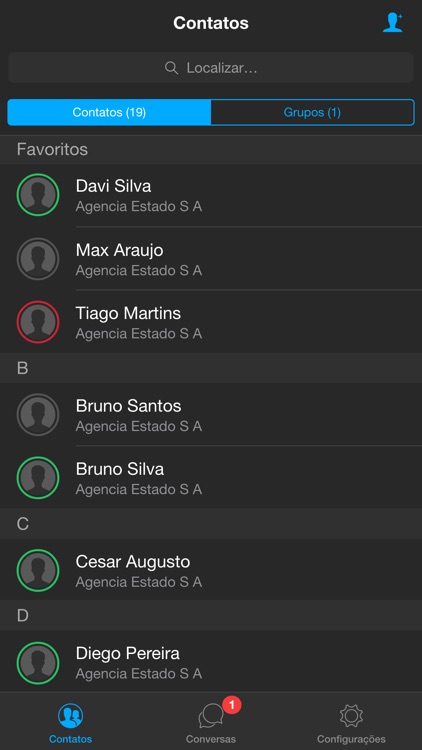
Task: Tap Diego Pereira's green-ringed avatar
Action: [x=38, y=663]
